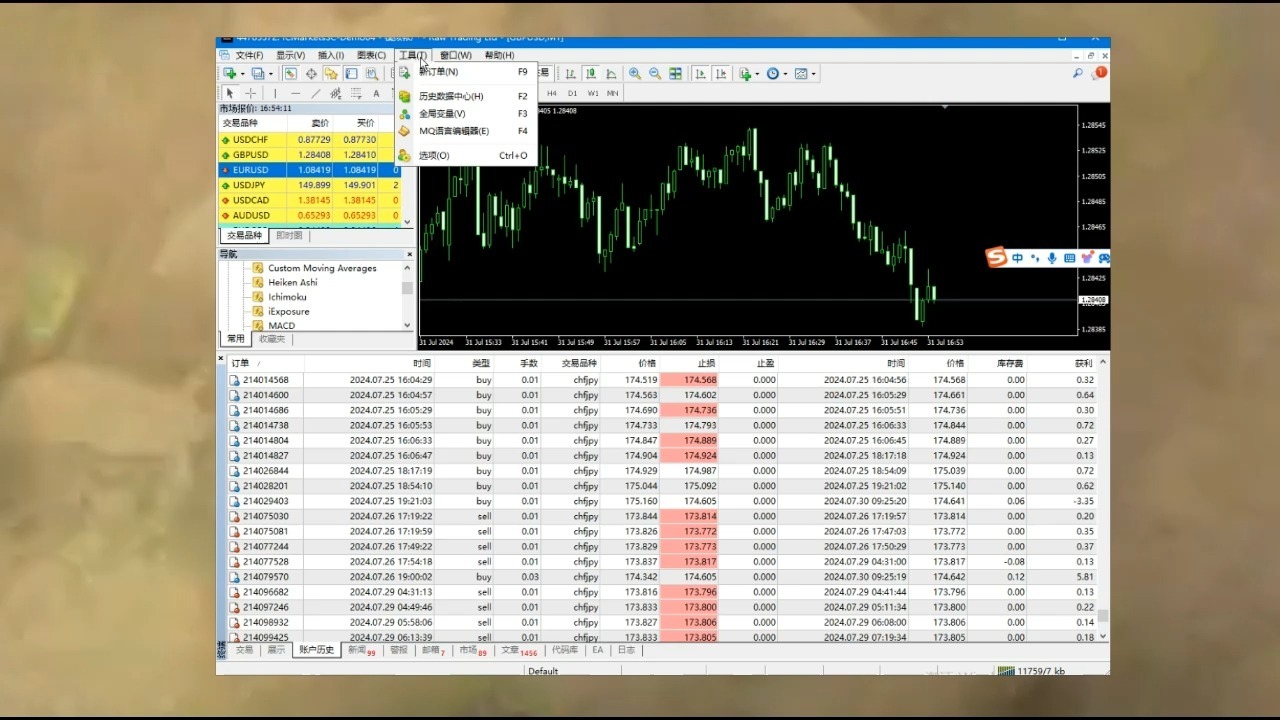Zoom out on the chart
Screen dimensions: 1280x720
655,73
